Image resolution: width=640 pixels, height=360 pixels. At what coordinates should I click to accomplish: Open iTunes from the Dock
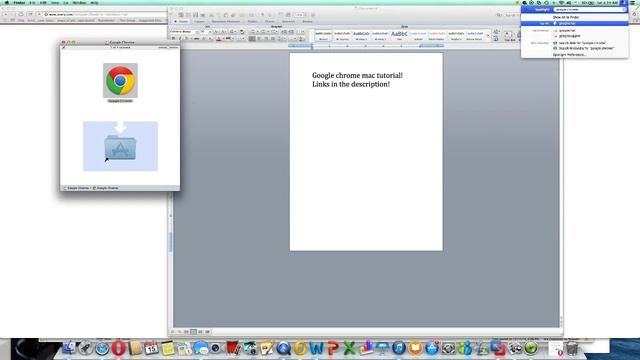(399, 348)
